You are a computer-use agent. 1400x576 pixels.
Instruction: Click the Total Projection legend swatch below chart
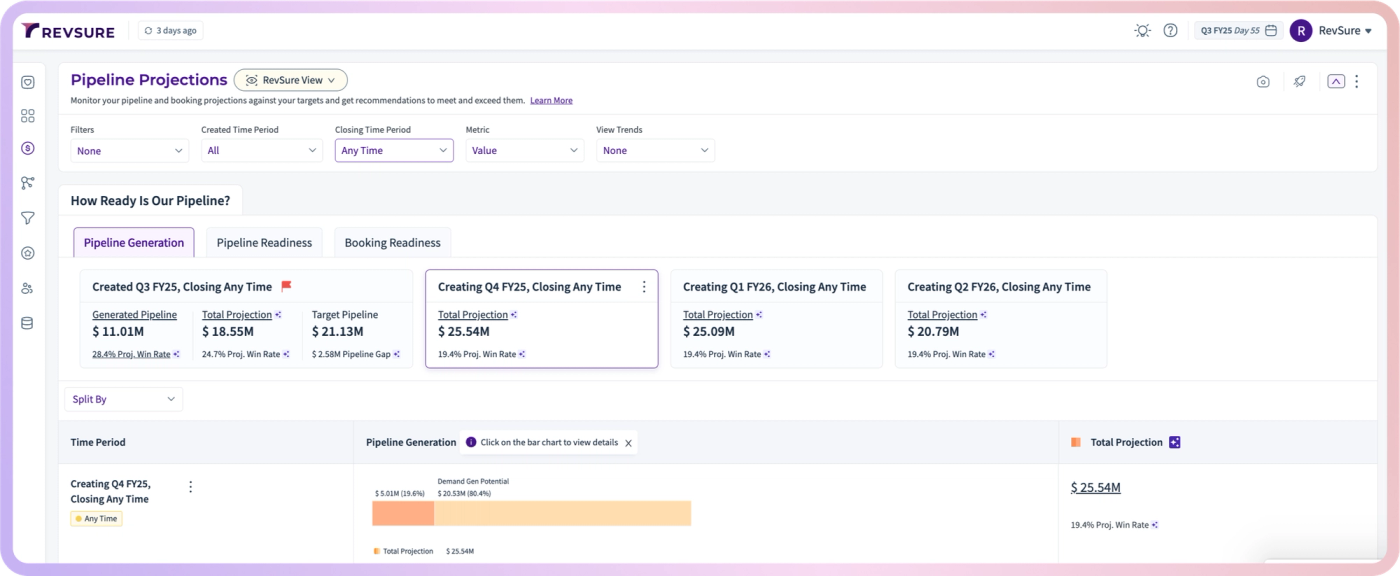click(x=377, y=551)
